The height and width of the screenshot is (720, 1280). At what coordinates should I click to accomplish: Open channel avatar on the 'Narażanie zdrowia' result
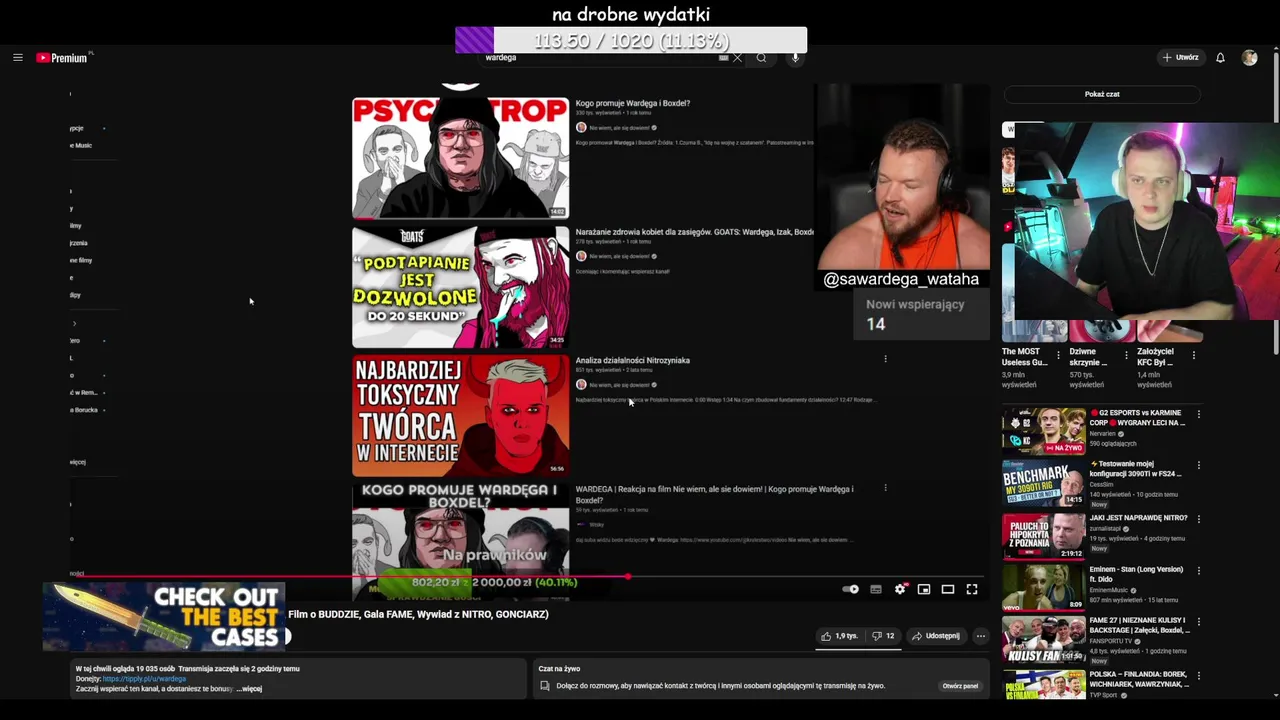(x=581, y=256)
